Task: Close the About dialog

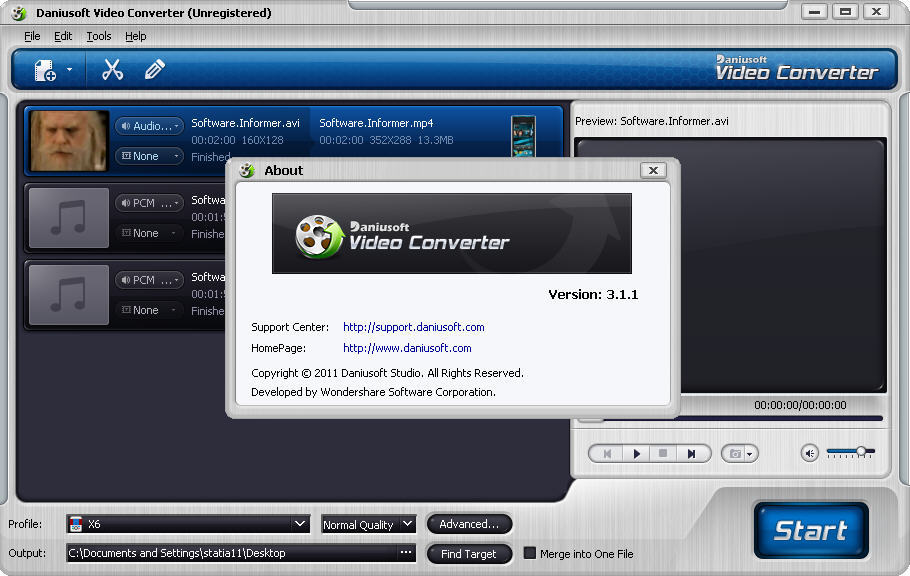Action: pyautogui.click(x=653, y=170)
